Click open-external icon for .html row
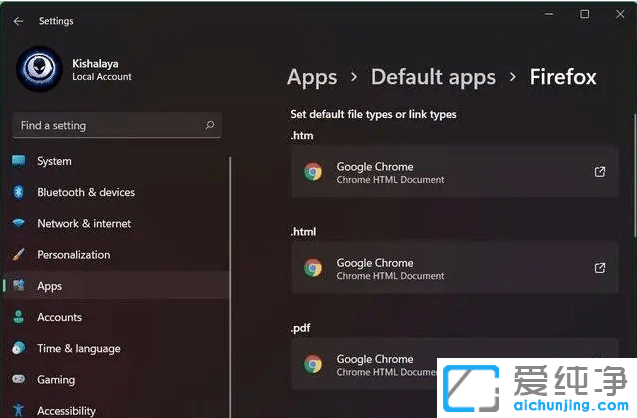This screenshot has height=418, width=637. pyautogui.click(x=600, y=268)
